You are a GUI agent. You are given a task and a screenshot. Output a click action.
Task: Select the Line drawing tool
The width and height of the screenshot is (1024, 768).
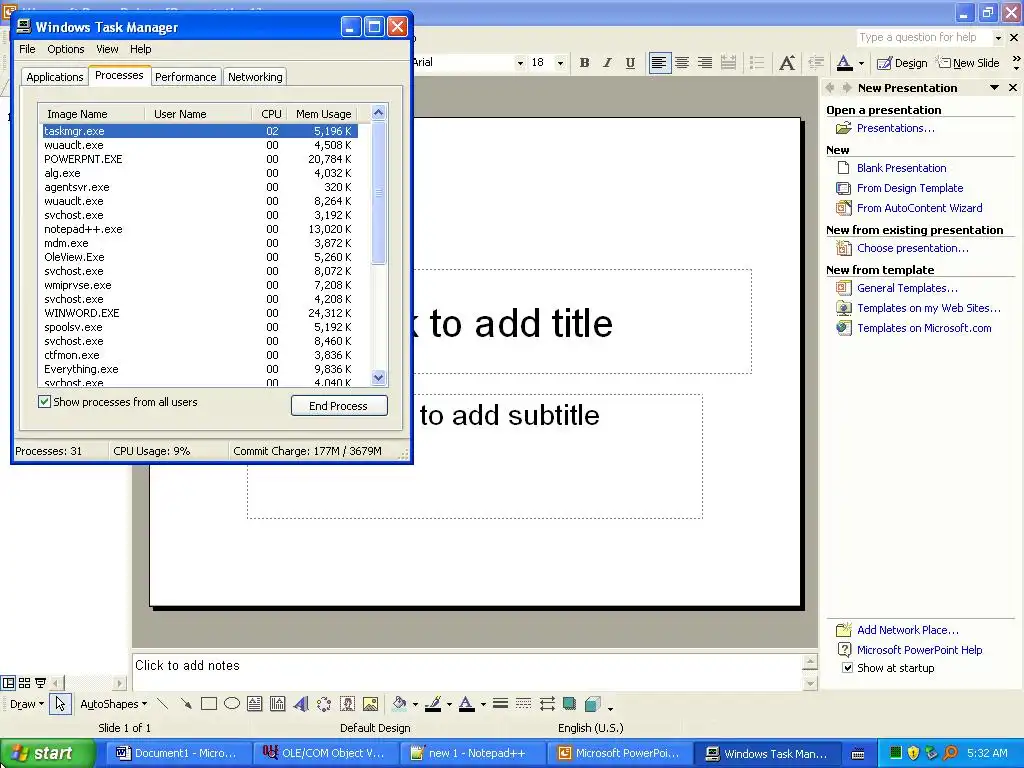click(x=163, y=704)
